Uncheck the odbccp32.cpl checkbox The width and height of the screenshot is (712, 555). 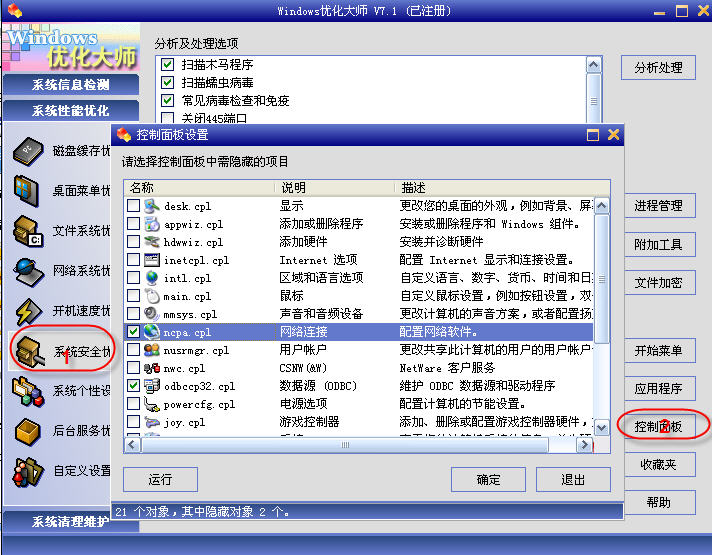133,386
